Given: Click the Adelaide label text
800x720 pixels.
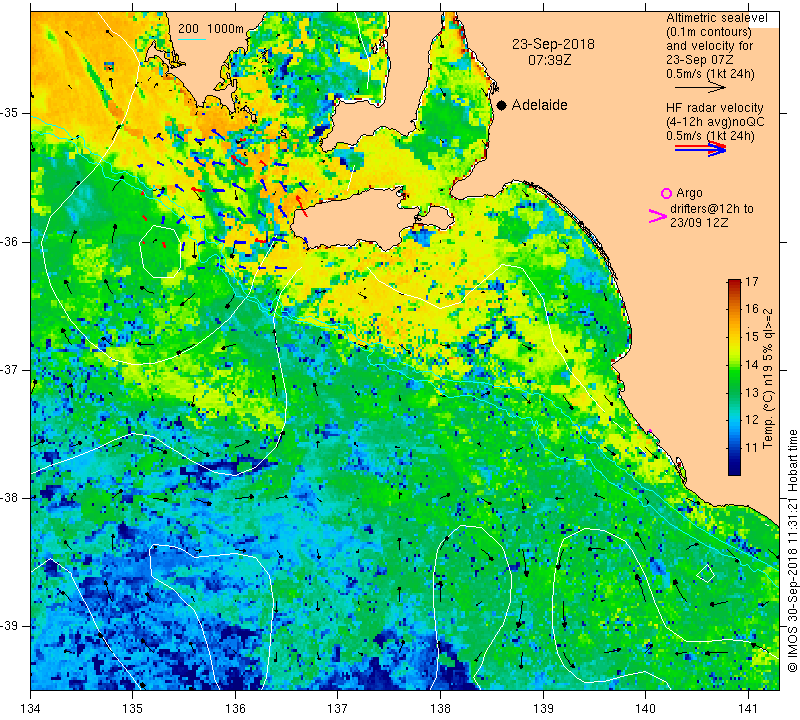Looking at the screenshot, I should pyautogui.click(x=539, y=105).
